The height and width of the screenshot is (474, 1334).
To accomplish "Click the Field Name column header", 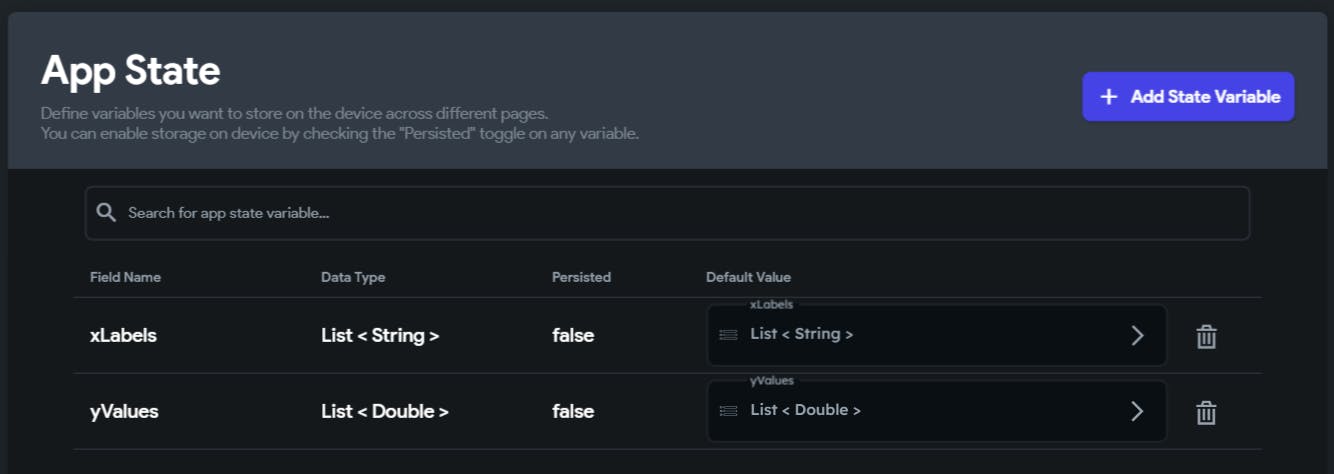I will pyautogui.click(x=125, y=277).
